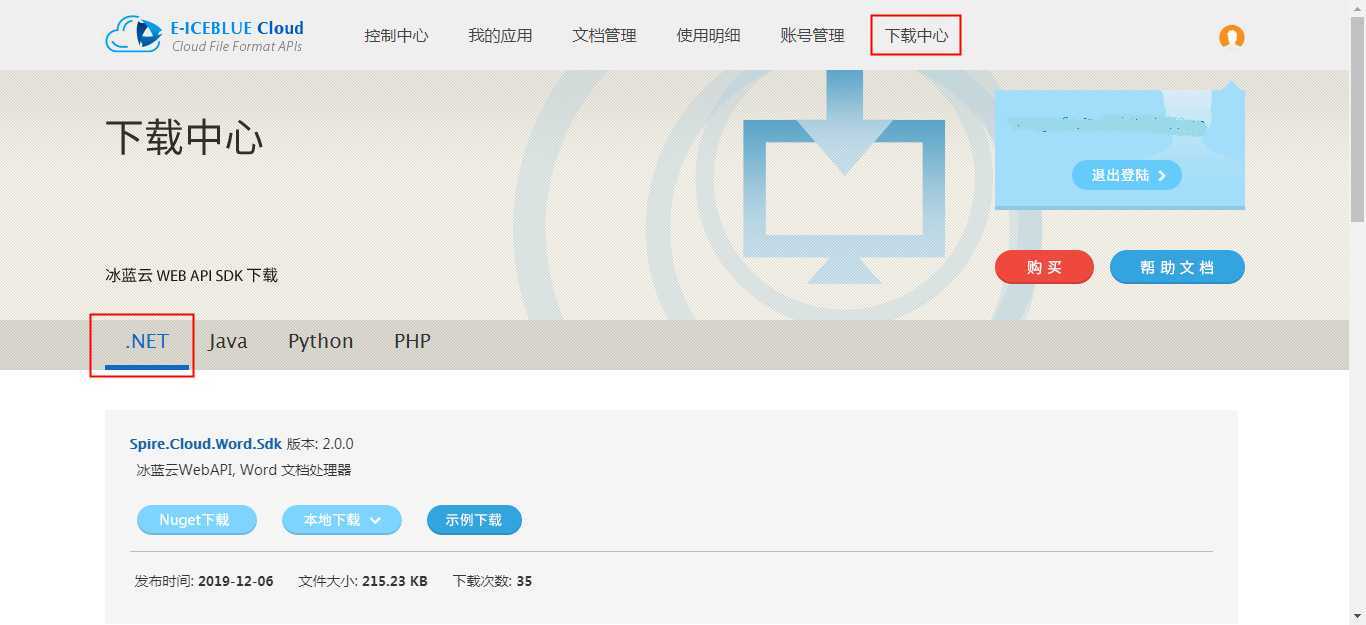Click 下载中心 in the navigation bar

pyautogui.click(x=916, y=36)
